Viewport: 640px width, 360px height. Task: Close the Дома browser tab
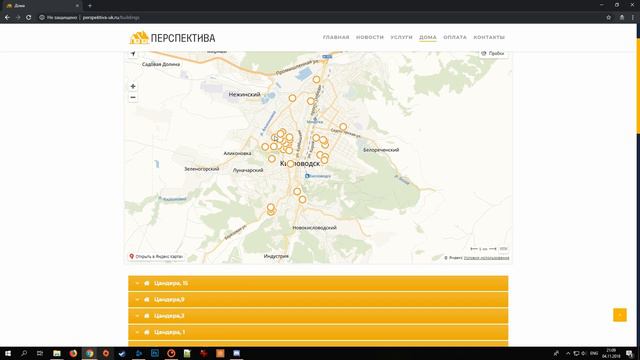click(77, 6)
